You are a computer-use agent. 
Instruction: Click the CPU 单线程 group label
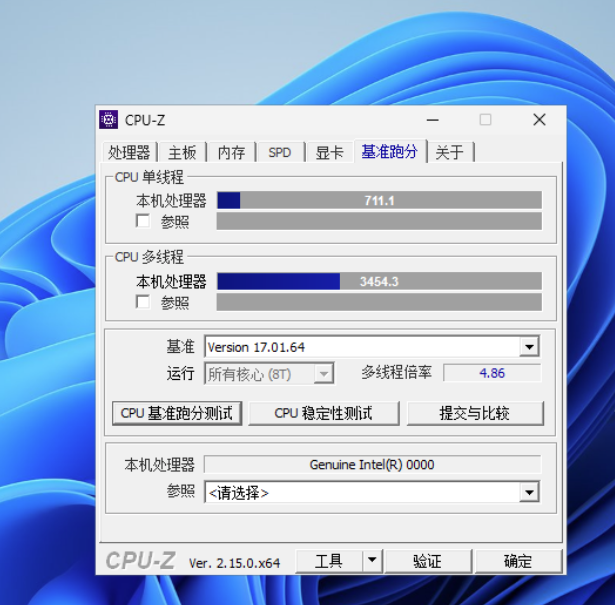pos(149,177)
